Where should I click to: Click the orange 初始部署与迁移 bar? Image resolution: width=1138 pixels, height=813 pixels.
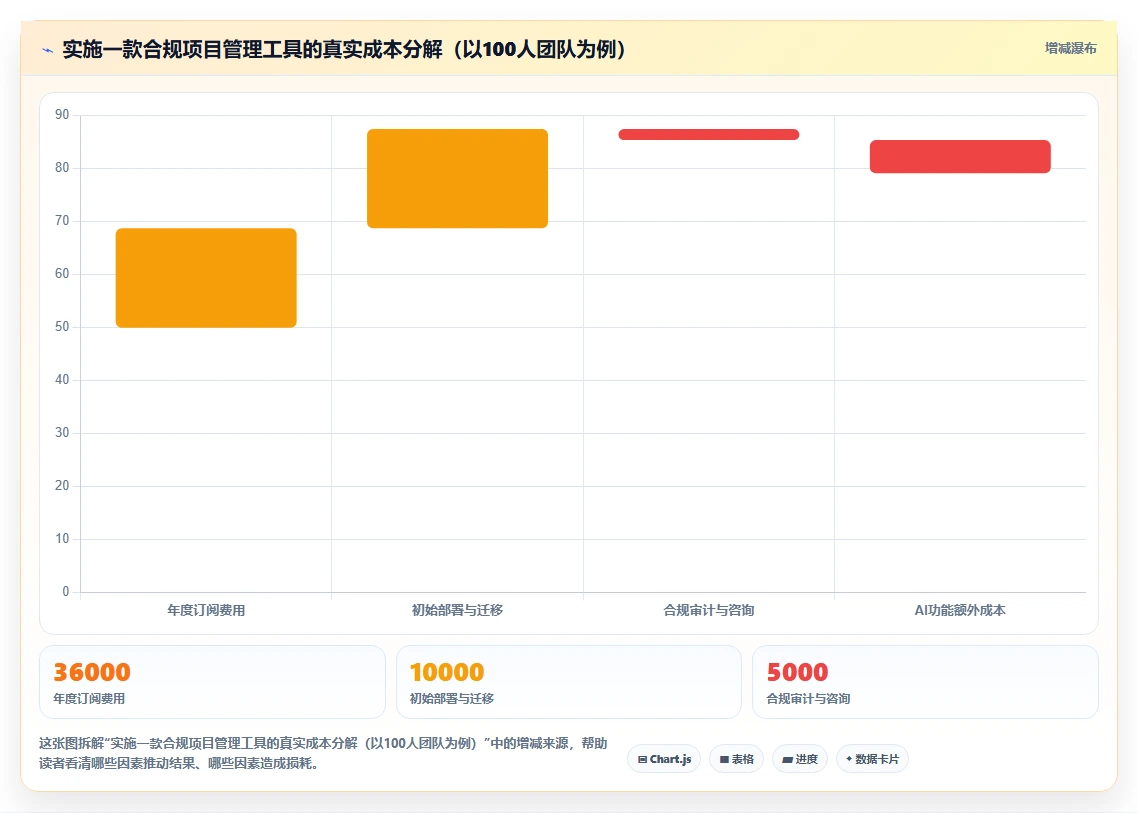tap(457, 179)
